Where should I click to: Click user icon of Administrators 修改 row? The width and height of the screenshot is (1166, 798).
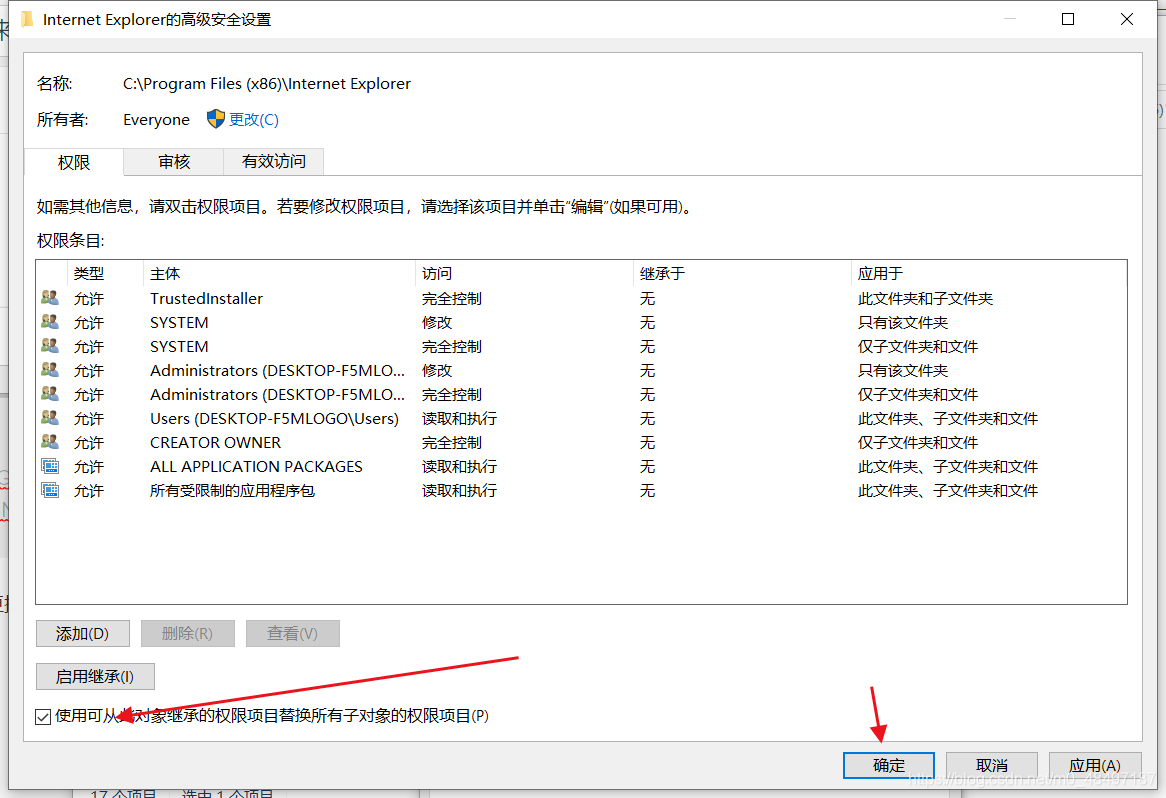(x=50, y=370)
